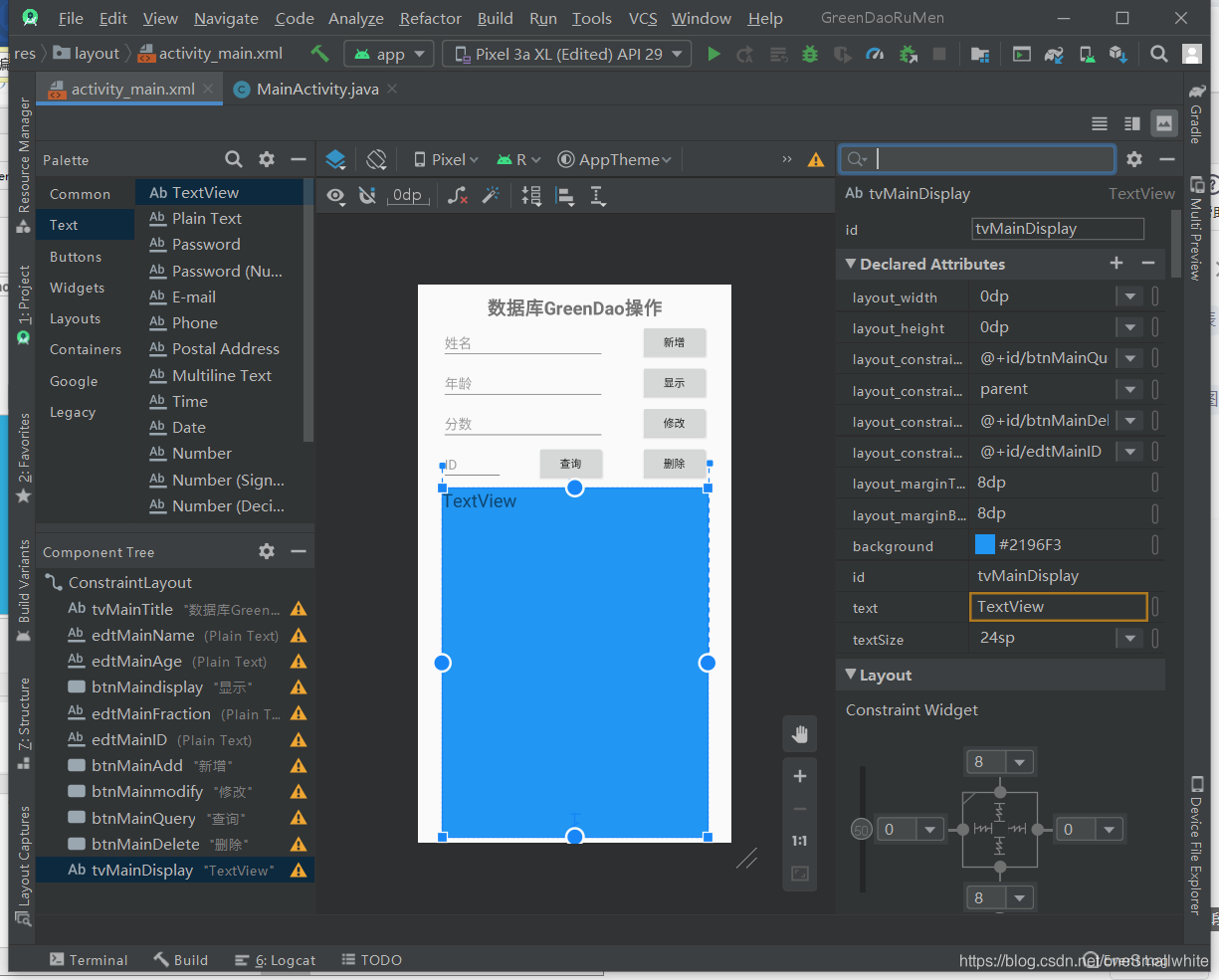
Task: Open Project Structure icon in toolbar
Action: coord(980,54)
